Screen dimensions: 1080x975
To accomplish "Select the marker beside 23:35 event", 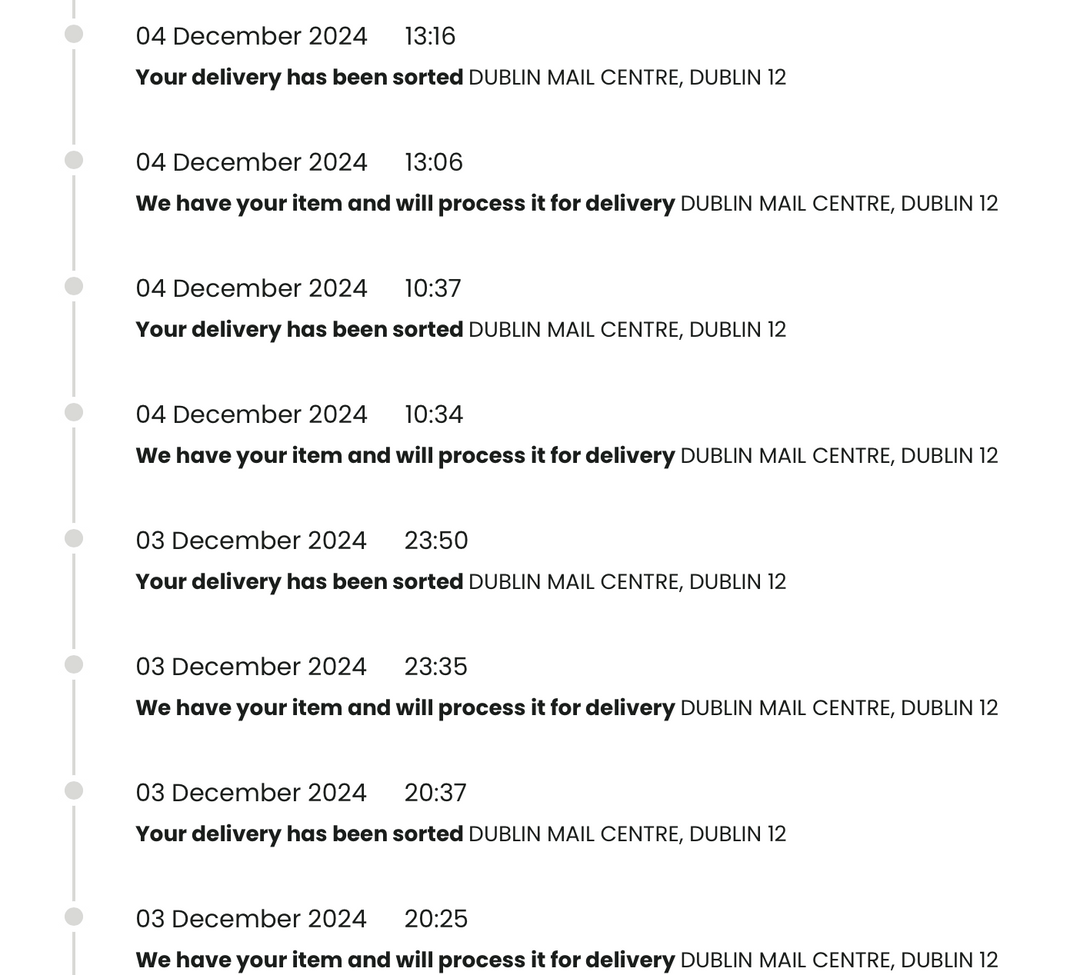I will (x=74, y=664).
